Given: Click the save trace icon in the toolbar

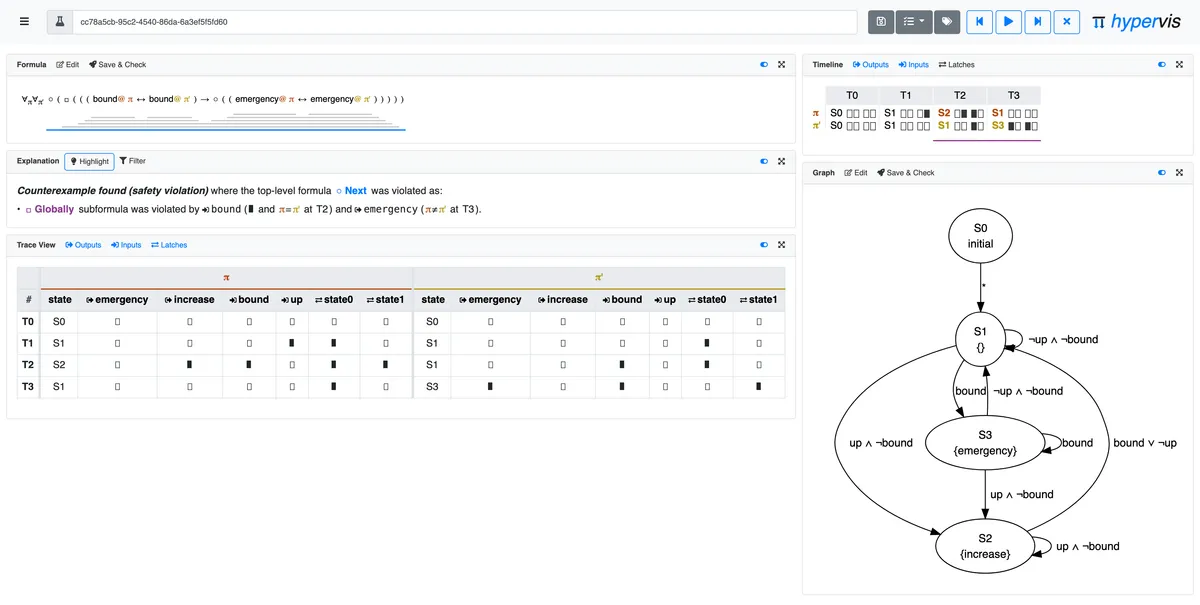Looking at the screenshot, I should (881, 21).
